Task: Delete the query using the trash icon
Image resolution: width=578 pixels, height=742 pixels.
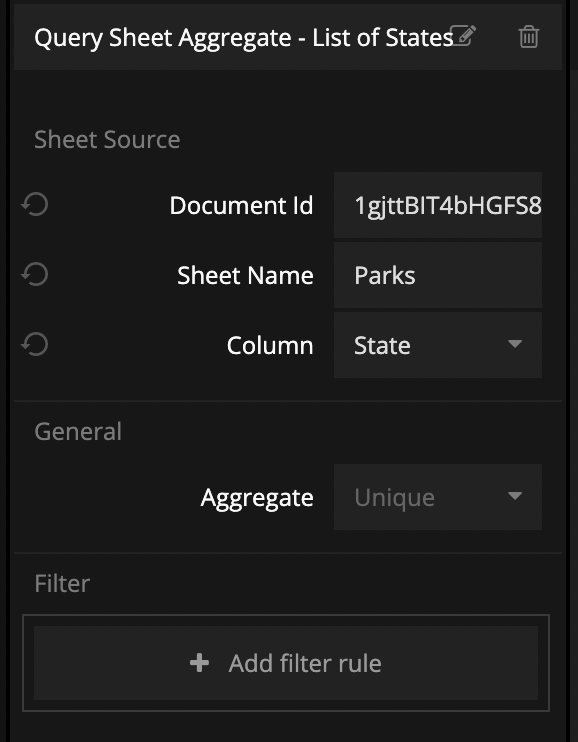Action: click(x=529, y=36)
